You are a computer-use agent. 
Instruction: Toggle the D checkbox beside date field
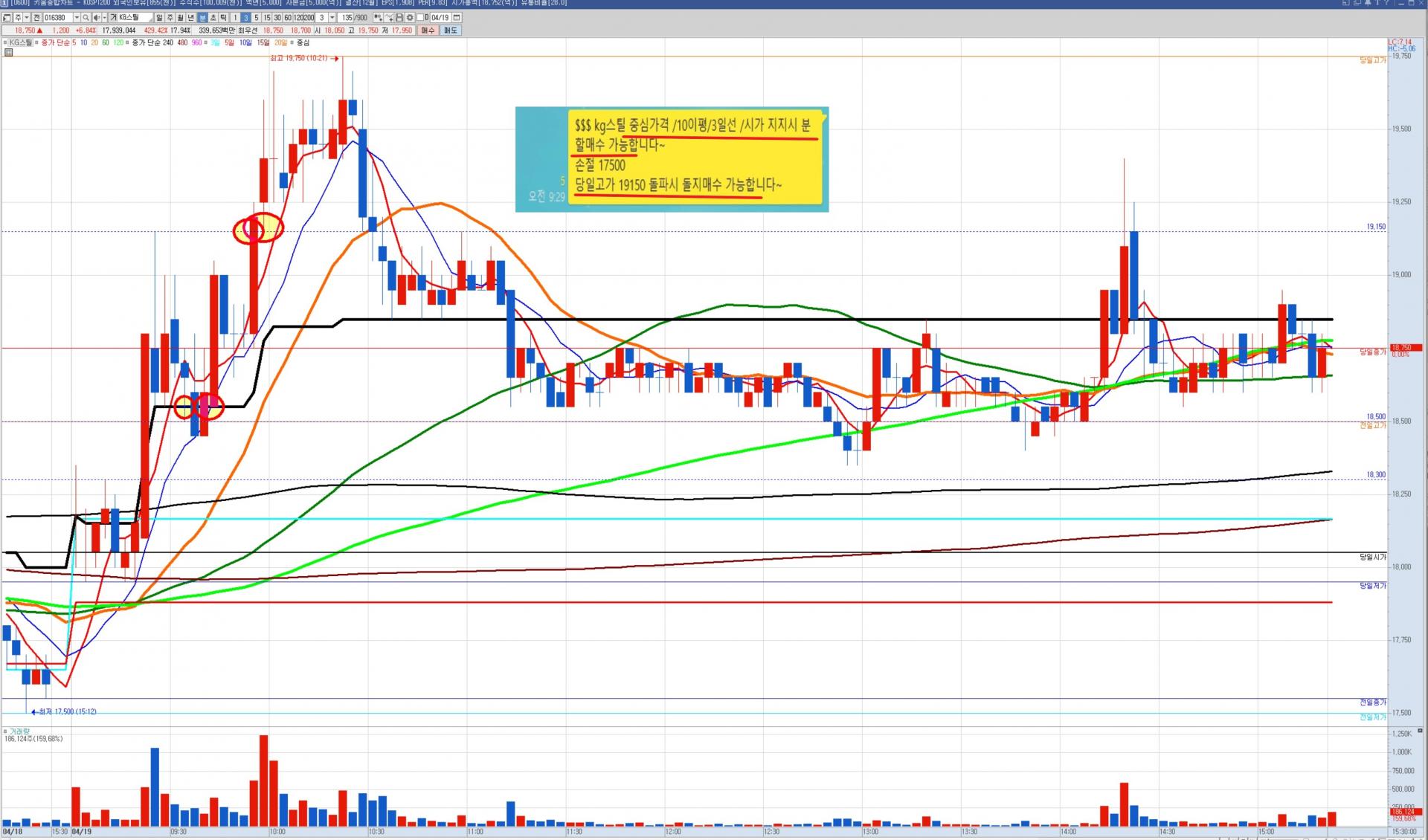pos(420,18)
